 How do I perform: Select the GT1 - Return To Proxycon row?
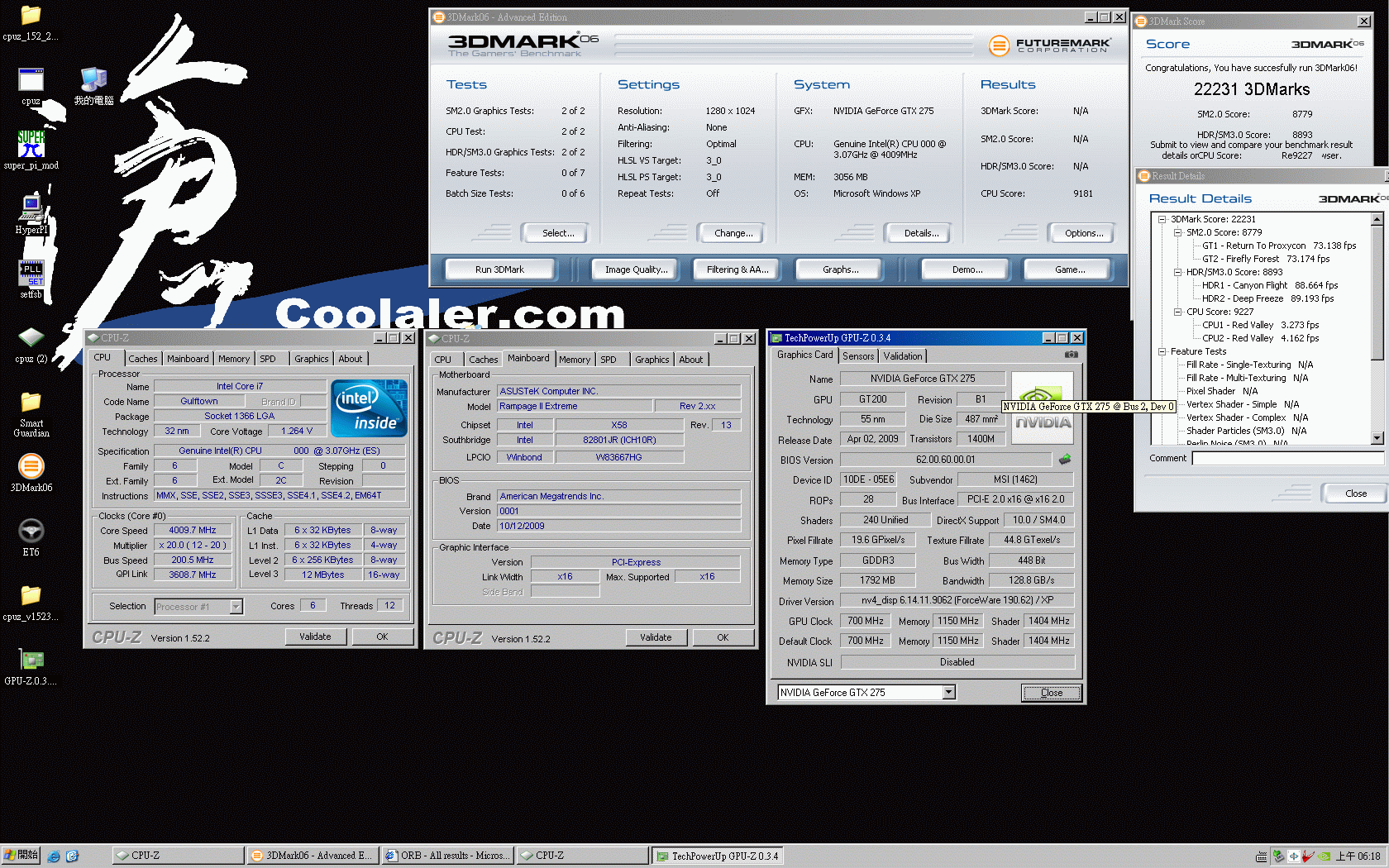tap(1279, 246)
